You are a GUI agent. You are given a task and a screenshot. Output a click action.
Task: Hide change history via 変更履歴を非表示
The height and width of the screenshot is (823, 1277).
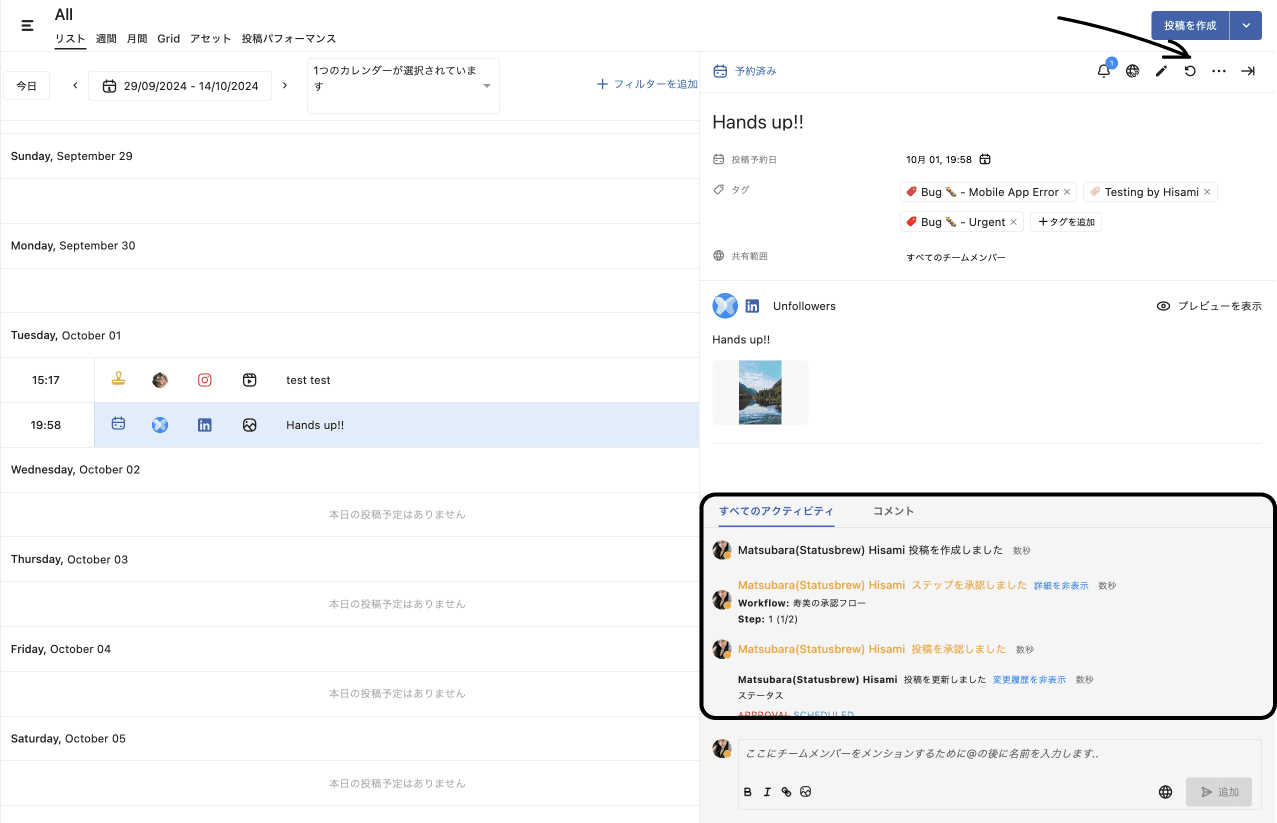tap(1029, 680)
